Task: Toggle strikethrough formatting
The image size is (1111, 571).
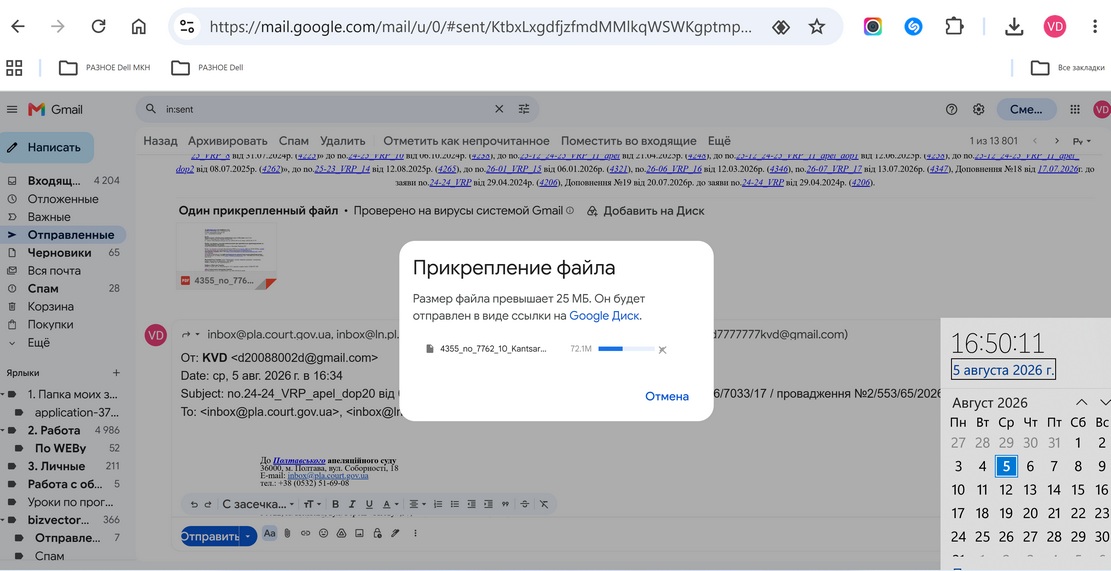Action: point(525,504)
